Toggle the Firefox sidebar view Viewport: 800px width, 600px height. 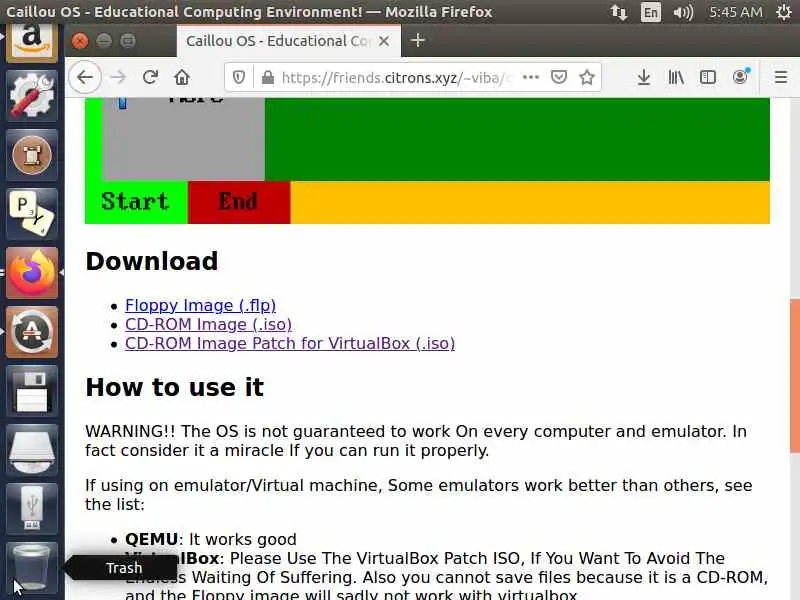point(708,78)
